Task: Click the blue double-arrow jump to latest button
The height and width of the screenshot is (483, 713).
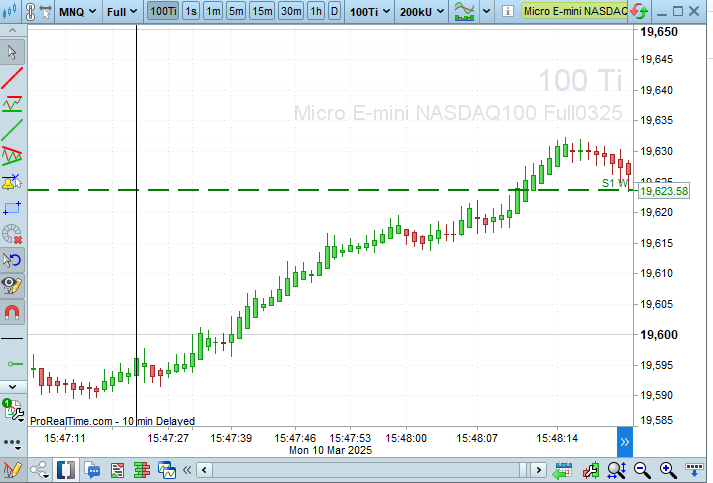Action: 625,442
